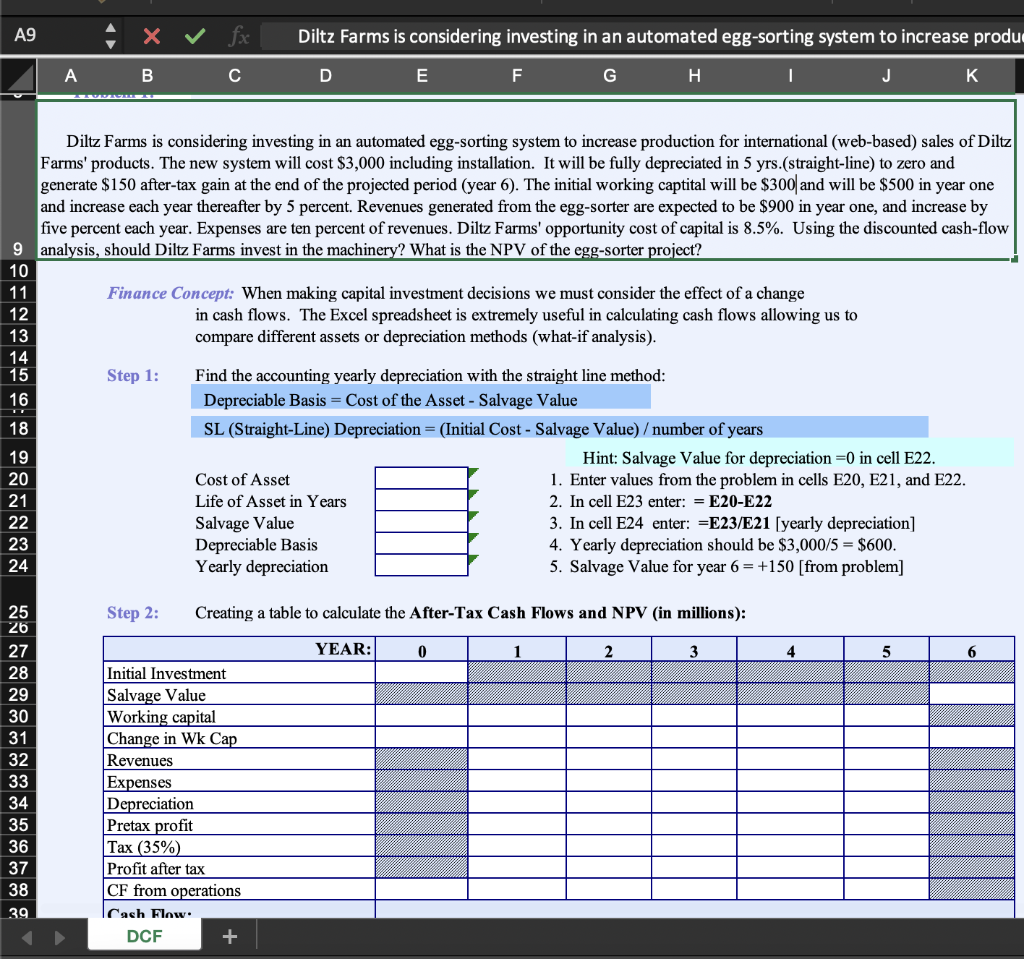This screenshot has width=1024, height=959.
Task: Click the Name Box showing A9
Action: 30,35
